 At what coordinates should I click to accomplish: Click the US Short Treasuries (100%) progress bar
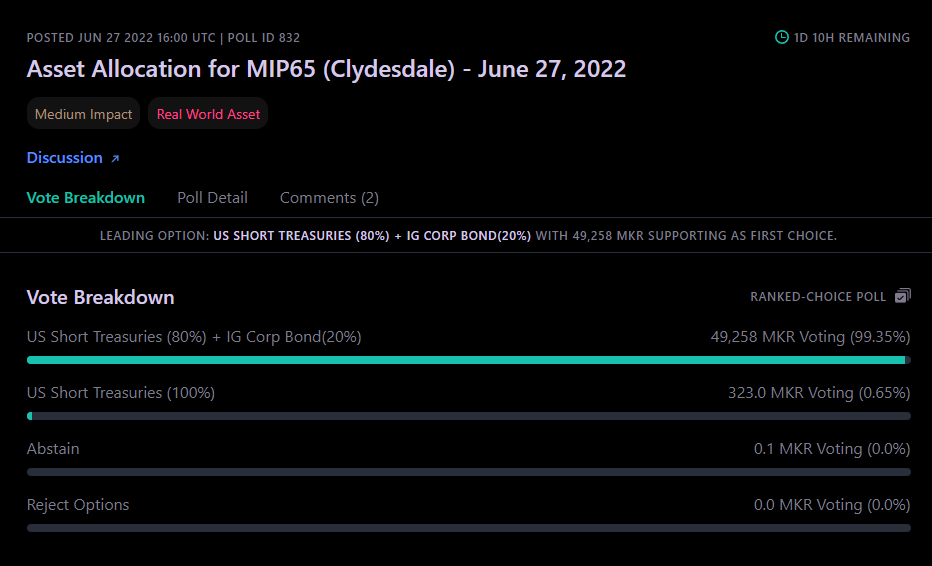click(468, 416)
